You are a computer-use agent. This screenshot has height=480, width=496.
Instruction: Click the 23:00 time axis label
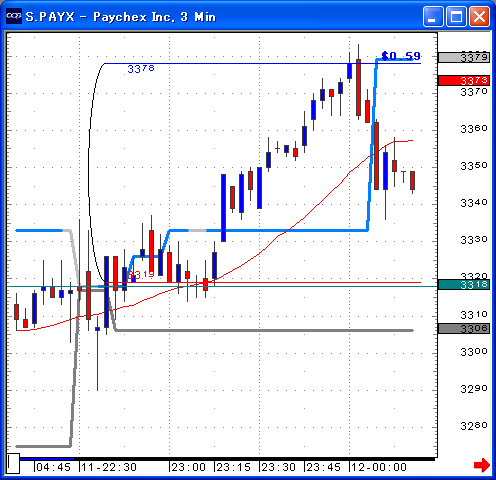(188, 467)
